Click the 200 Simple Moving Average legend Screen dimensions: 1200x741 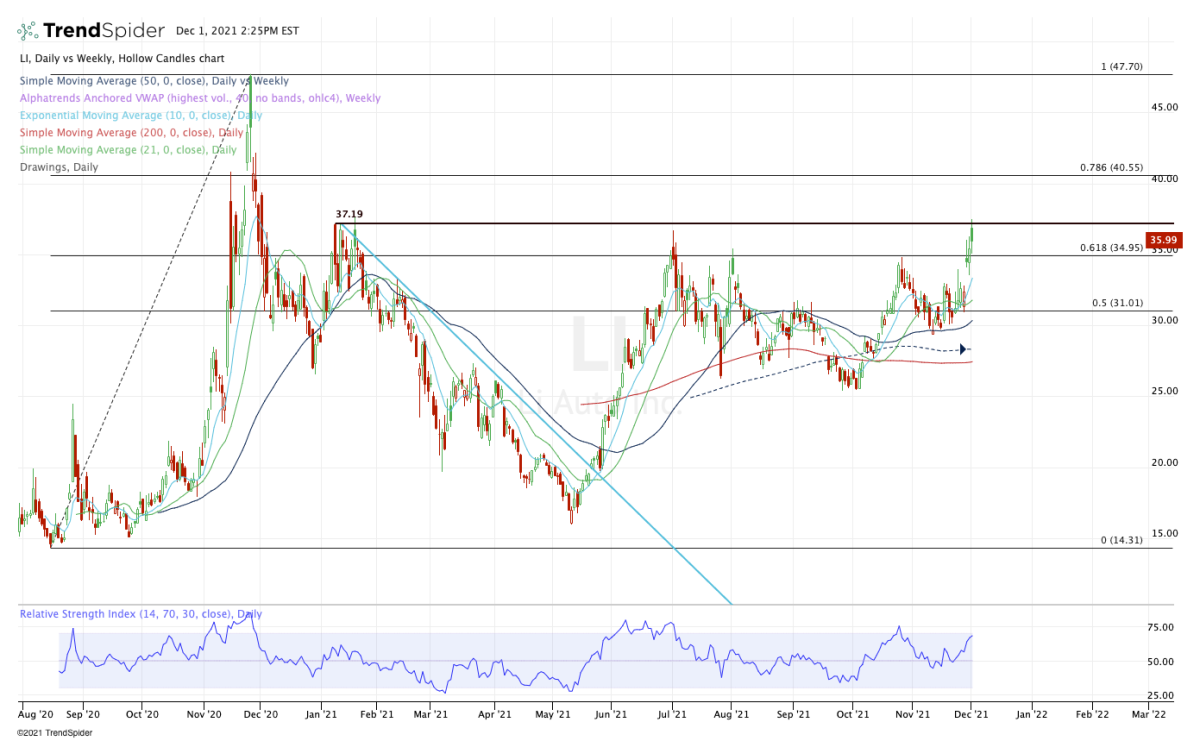pyautogui.click(x=131, y=132)
